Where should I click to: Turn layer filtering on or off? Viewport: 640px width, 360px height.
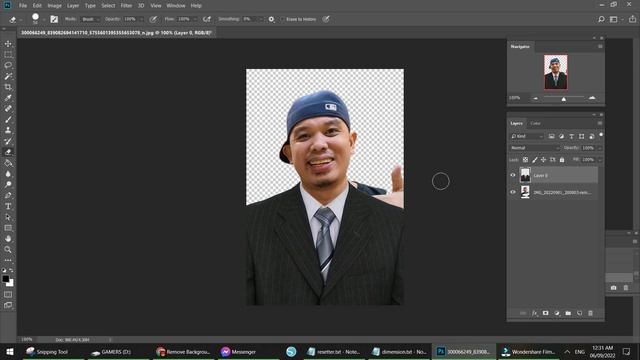601,135
